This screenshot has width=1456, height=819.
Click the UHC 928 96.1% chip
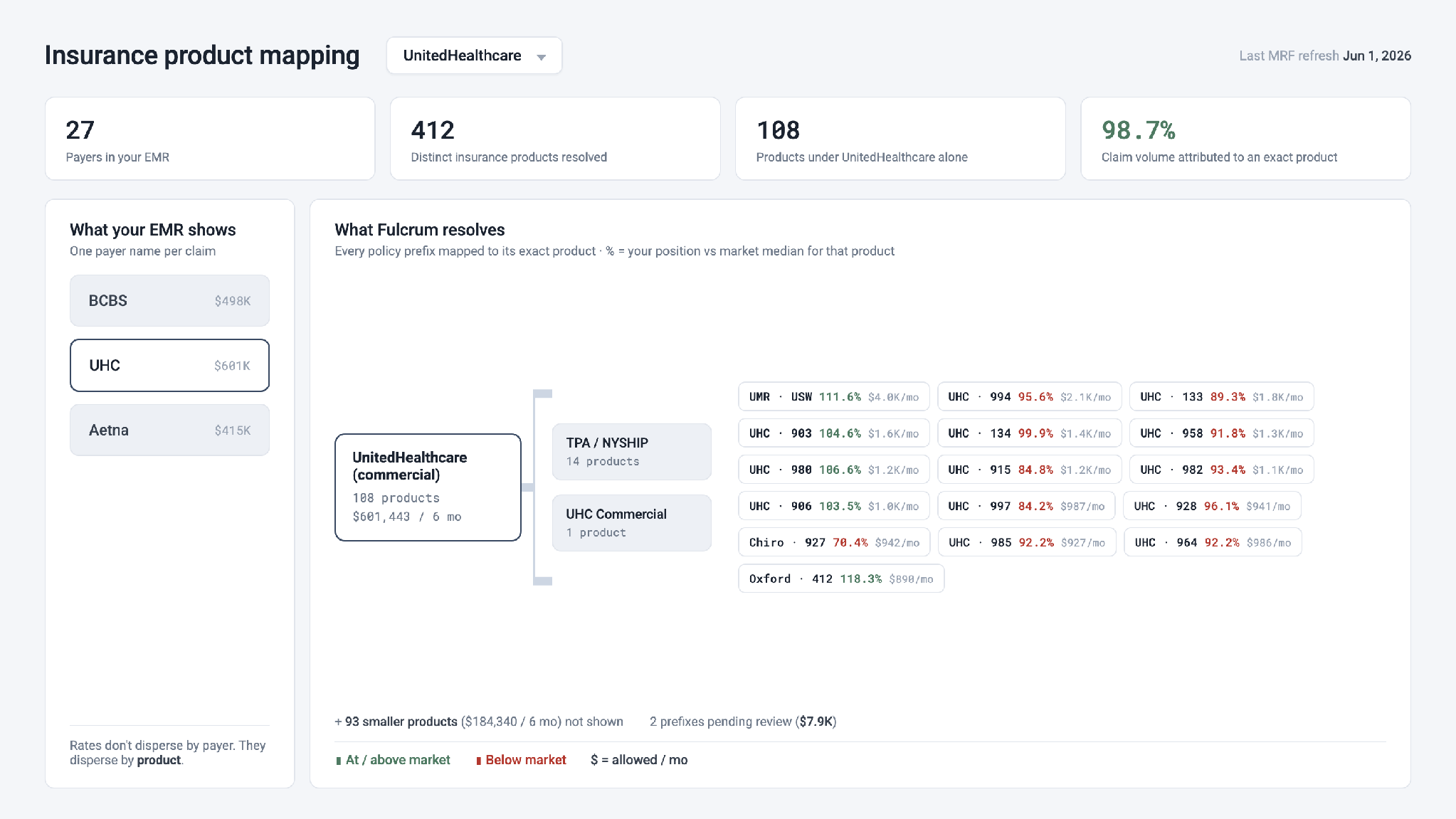click(x=1213, y=506)
